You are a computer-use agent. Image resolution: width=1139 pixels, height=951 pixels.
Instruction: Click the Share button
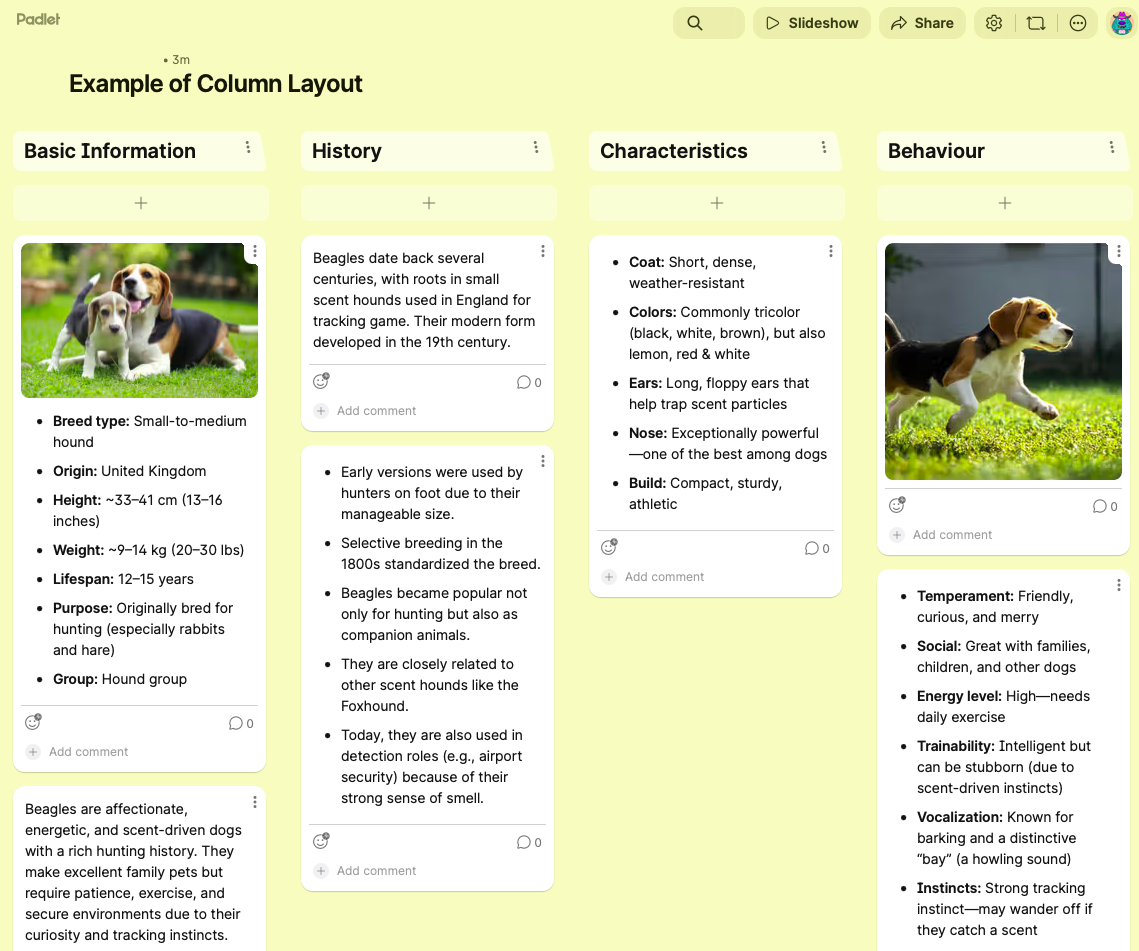(x=922, y=23)
